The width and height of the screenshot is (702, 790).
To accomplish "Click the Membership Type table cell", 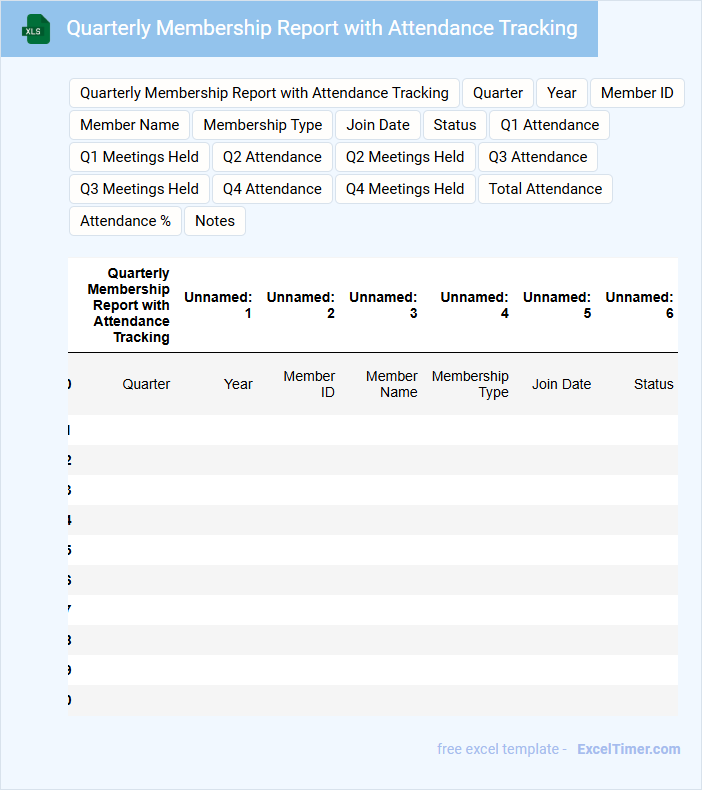I will 470,384.
